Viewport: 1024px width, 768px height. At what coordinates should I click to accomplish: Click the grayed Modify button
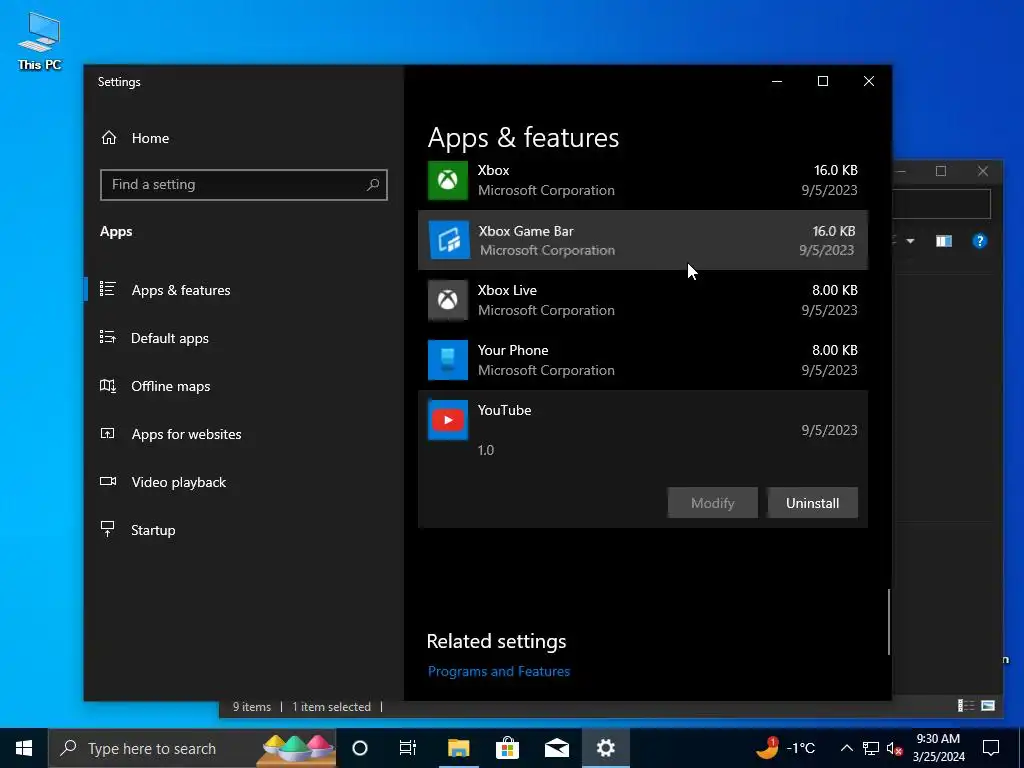712,503
